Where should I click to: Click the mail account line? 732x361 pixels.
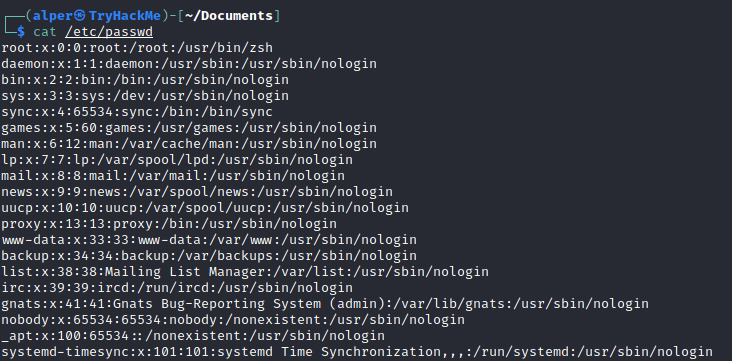pyautogui.click(x=173, y=176)
